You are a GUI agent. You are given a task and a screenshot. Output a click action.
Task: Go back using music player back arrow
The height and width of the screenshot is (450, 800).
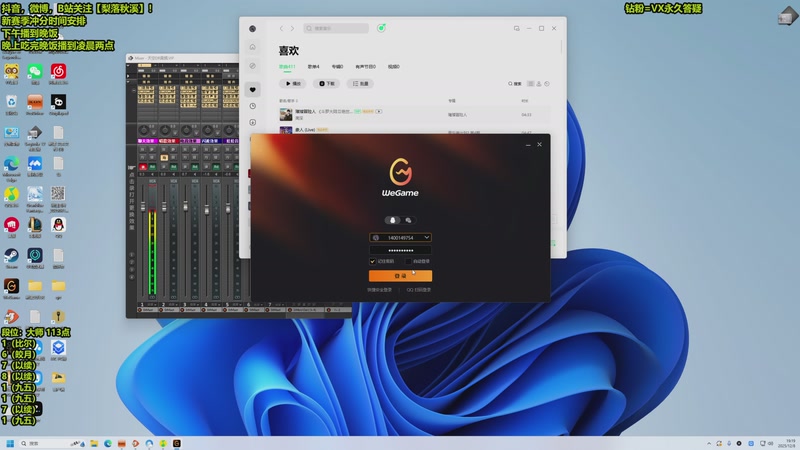coord(281,29)
